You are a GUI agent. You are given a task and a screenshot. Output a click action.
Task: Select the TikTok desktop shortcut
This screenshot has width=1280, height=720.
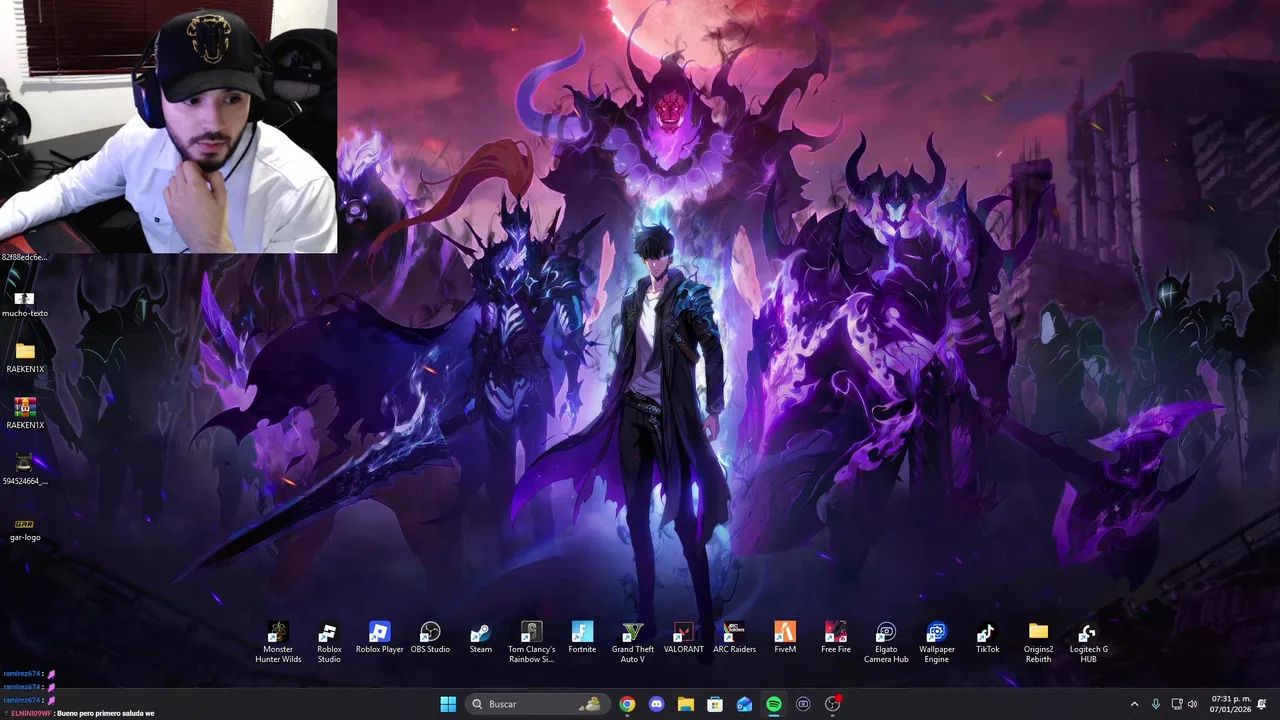(987, 637)
